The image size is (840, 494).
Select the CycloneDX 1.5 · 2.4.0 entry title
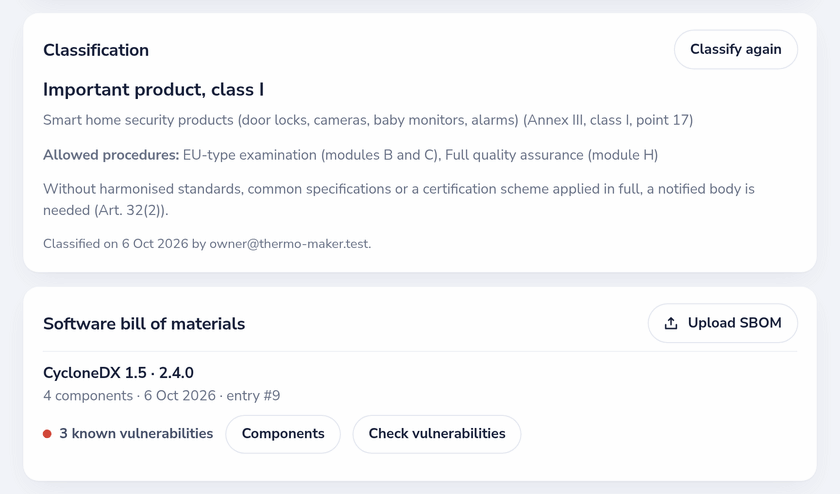[x=118, y=373]
